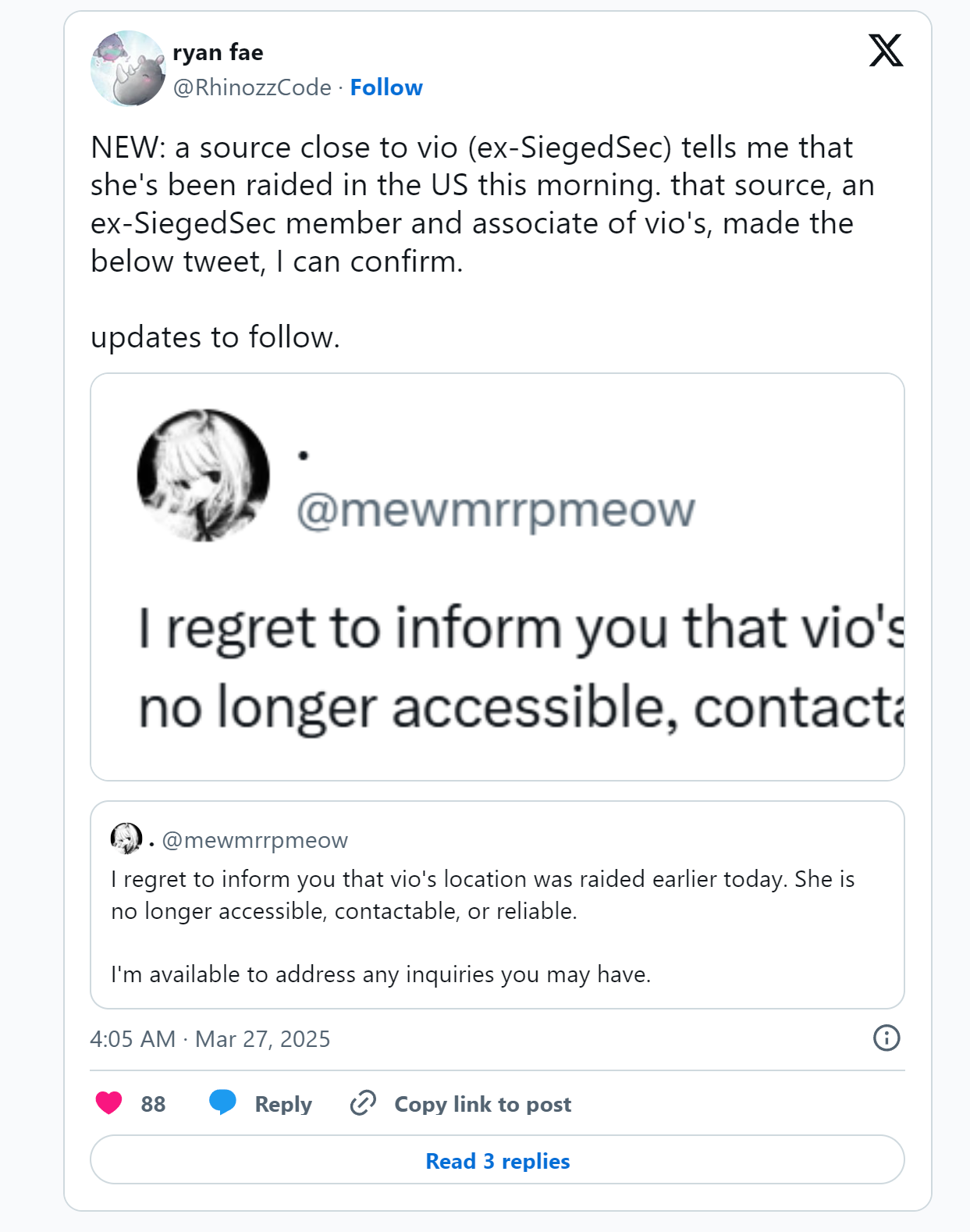Click the 88 likes count
970x1232 pixels.
coord(153,1104)
